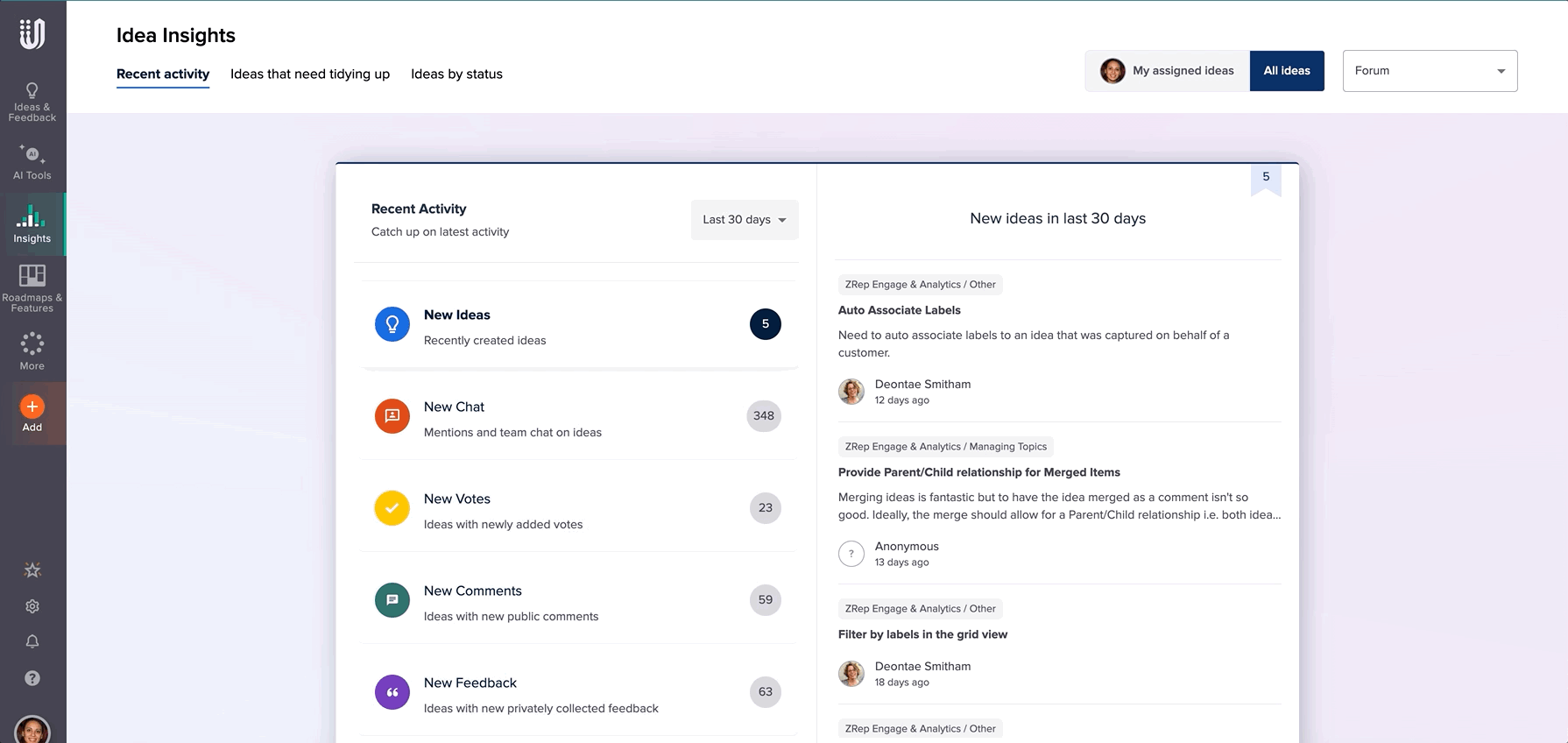The height and width of the screenshot is (743, 1568).
Task: Expand the Forum dropdown
Action: coord(1429,71)
